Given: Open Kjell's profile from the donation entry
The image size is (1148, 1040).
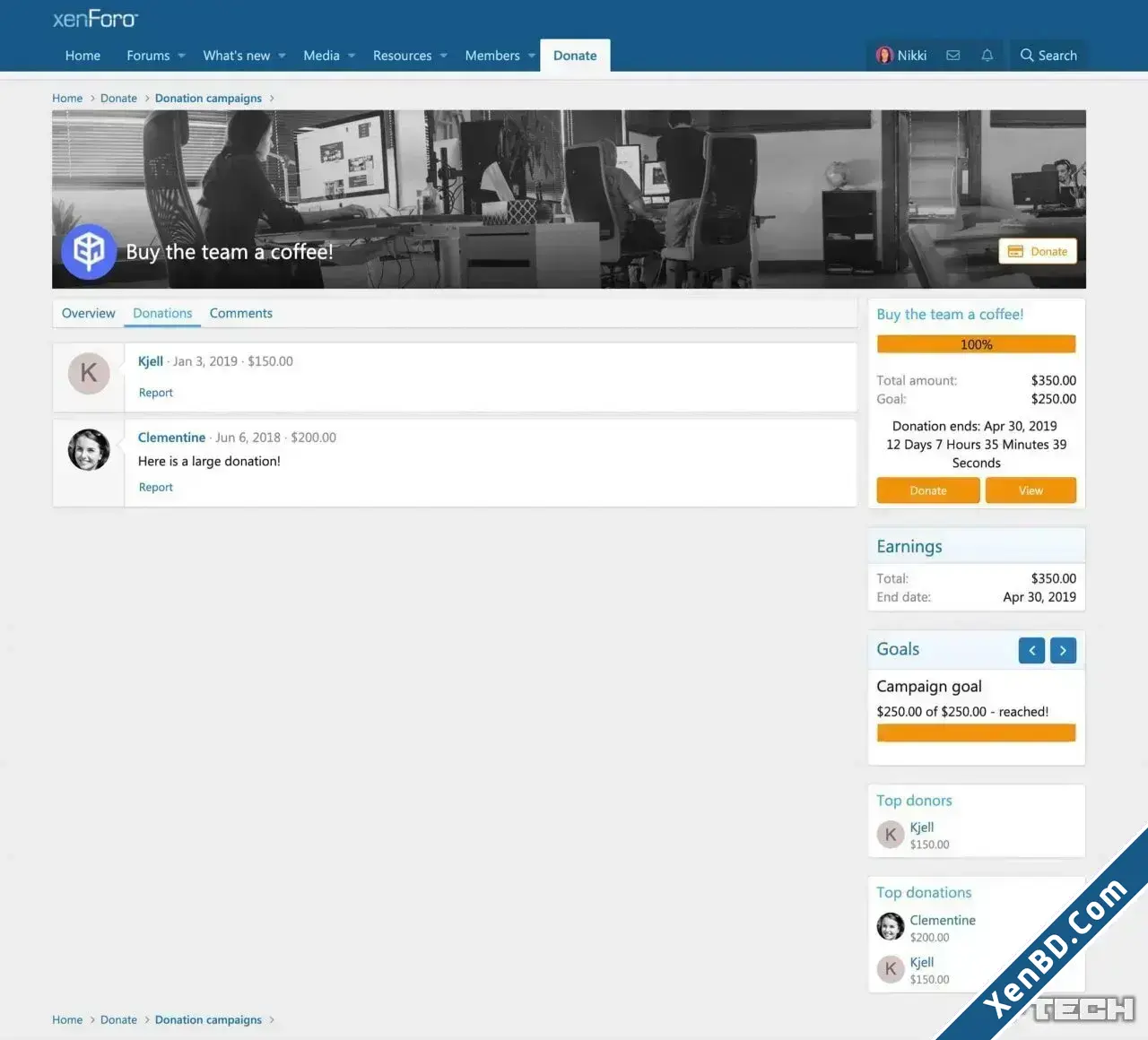Looking at the screenshot, I should (151, 361).
